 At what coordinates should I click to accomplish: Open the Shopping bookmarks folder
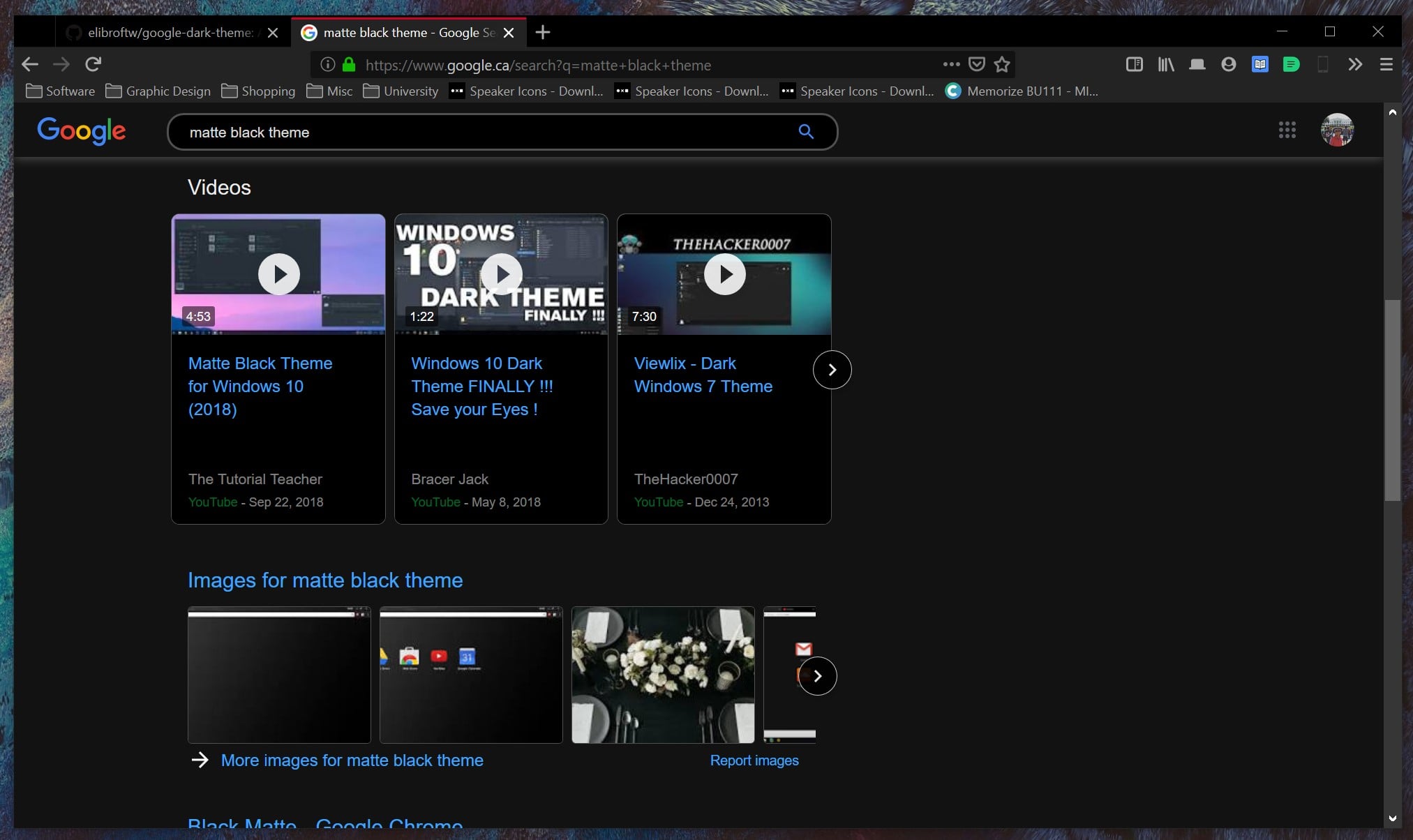258,91
